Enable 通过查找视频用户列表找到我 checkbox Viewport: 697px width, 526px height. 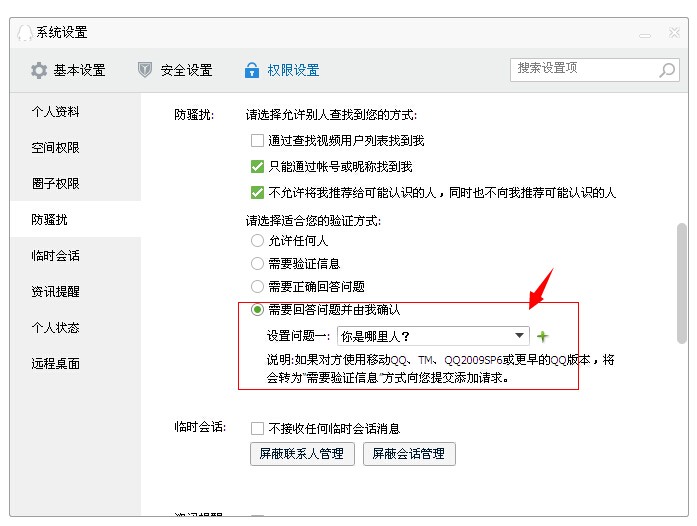click(257, 141)
